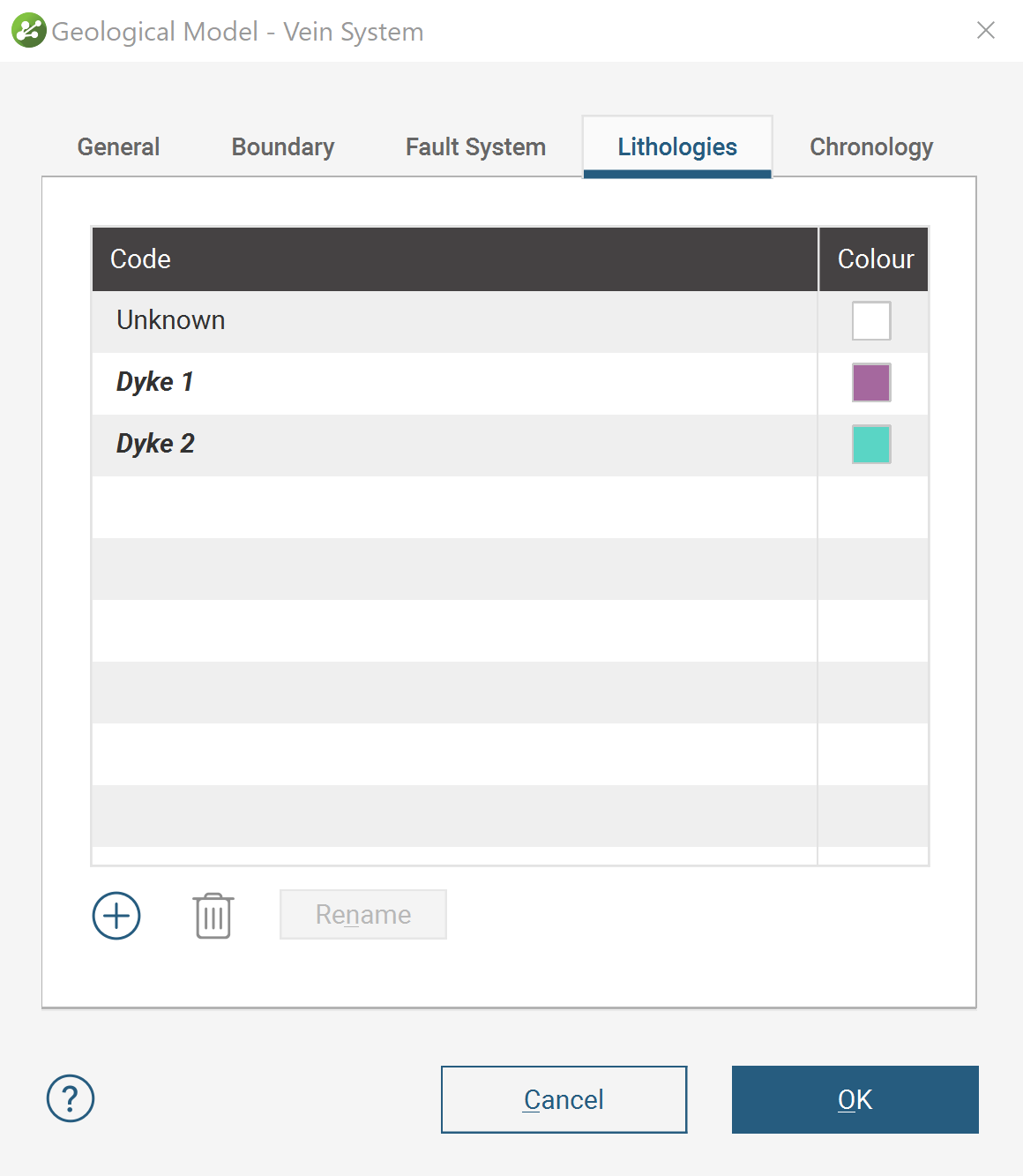
Task: Select the Dyke 1 lithology code
Action: point(155,382)
